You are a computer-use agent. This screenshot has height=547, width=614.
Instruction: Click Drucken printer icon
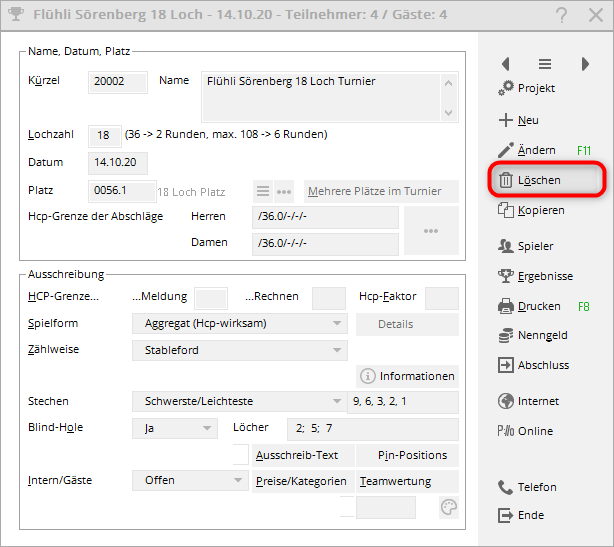click(x=506, y=306)
